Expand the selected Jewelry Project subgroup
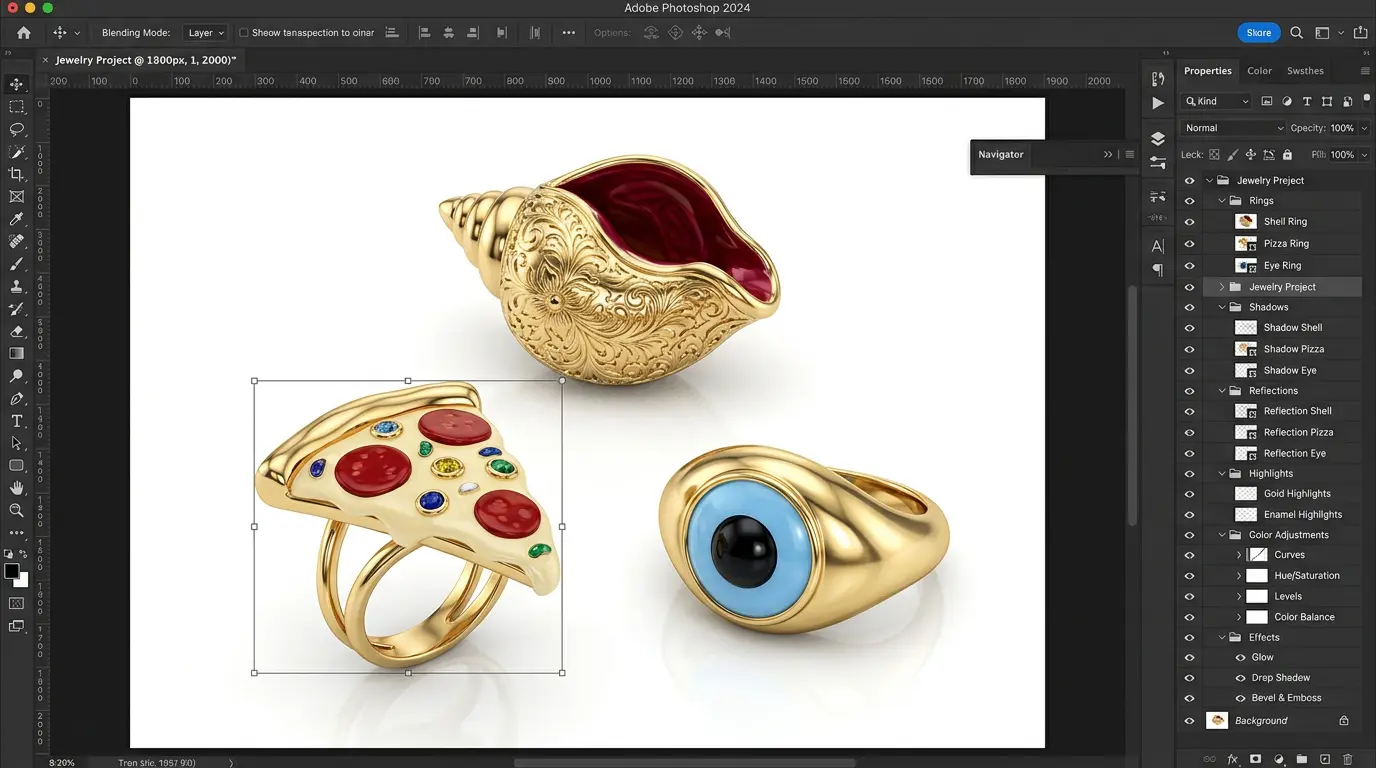This screenshot has width=1376, height=768. [1221, 287]
